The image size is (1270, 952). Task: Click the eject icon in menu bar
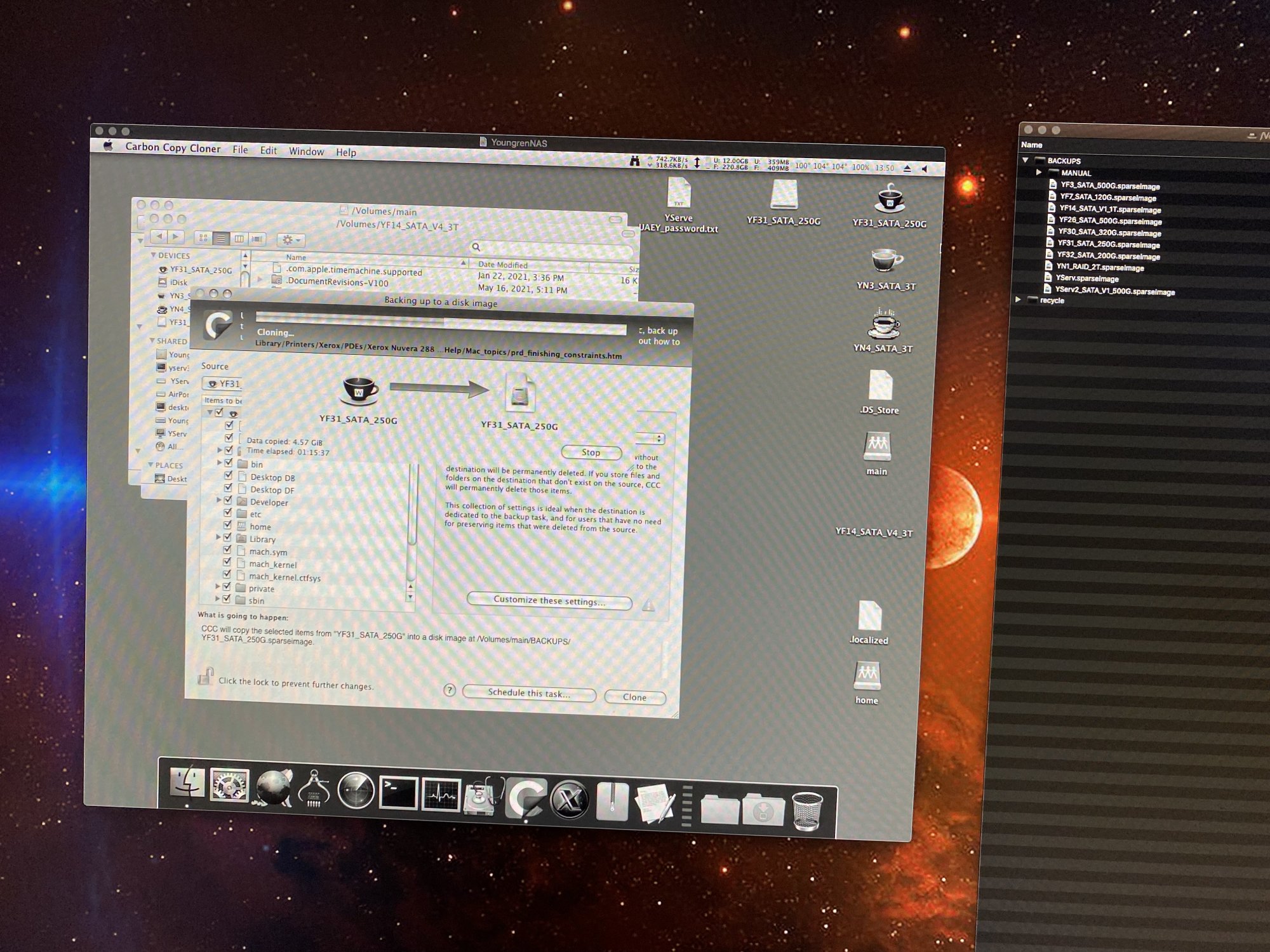point(907,168)
